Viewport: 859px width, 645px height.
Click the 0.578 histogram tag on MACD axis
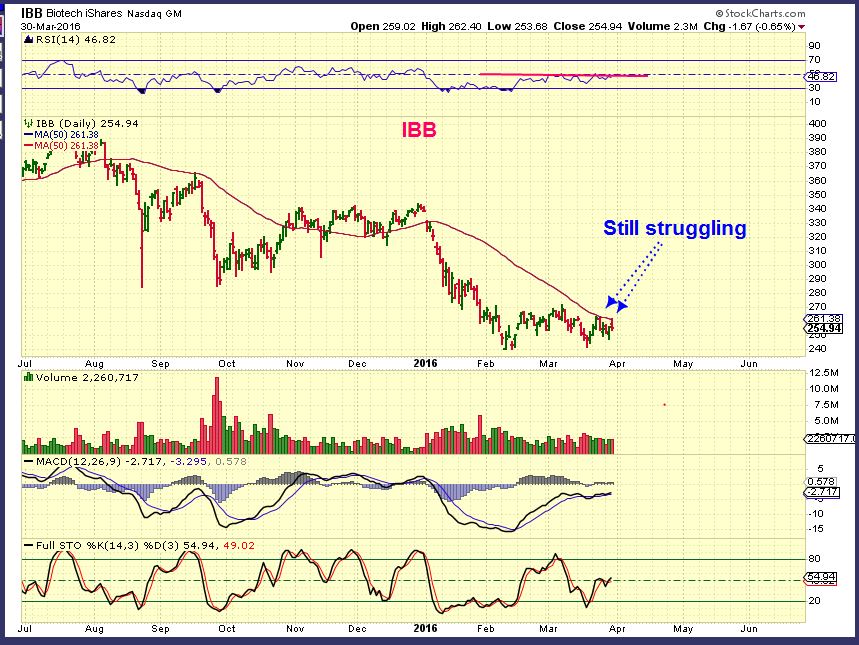coord(821,482)
